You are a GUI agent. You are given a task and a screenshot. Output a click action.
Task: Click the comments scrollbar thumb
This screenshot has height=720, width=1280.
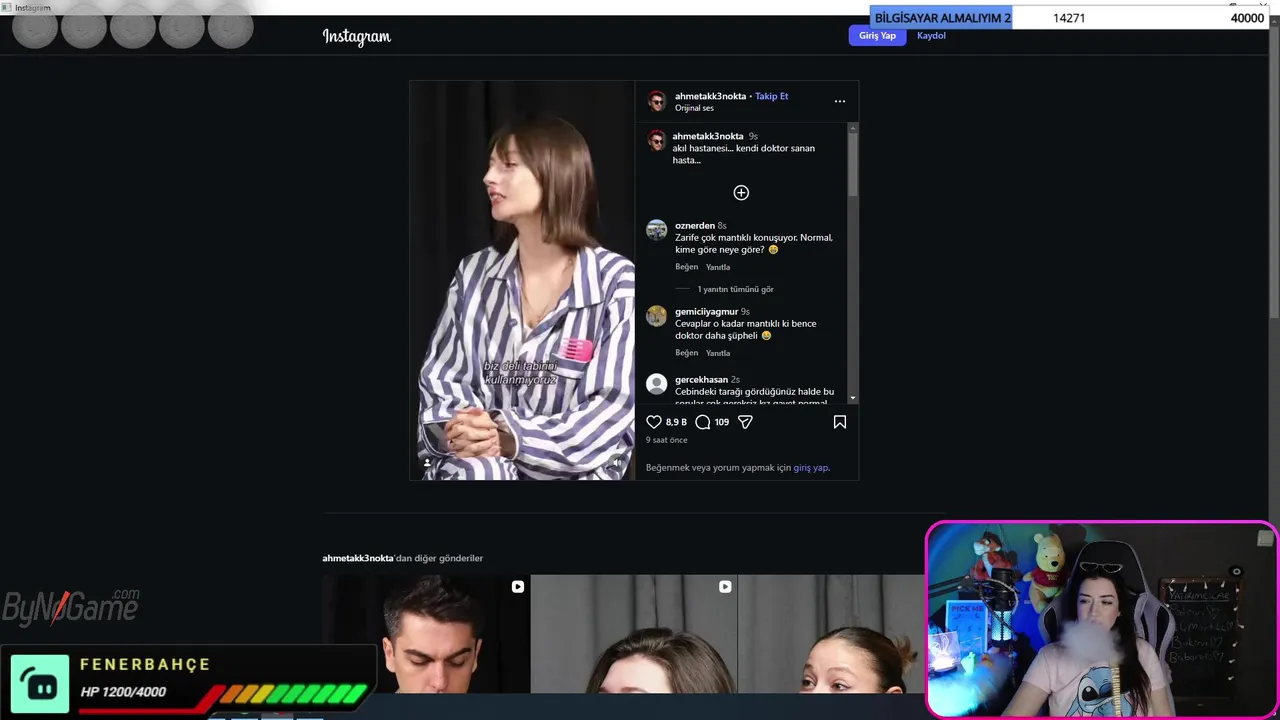coord(853,165)
